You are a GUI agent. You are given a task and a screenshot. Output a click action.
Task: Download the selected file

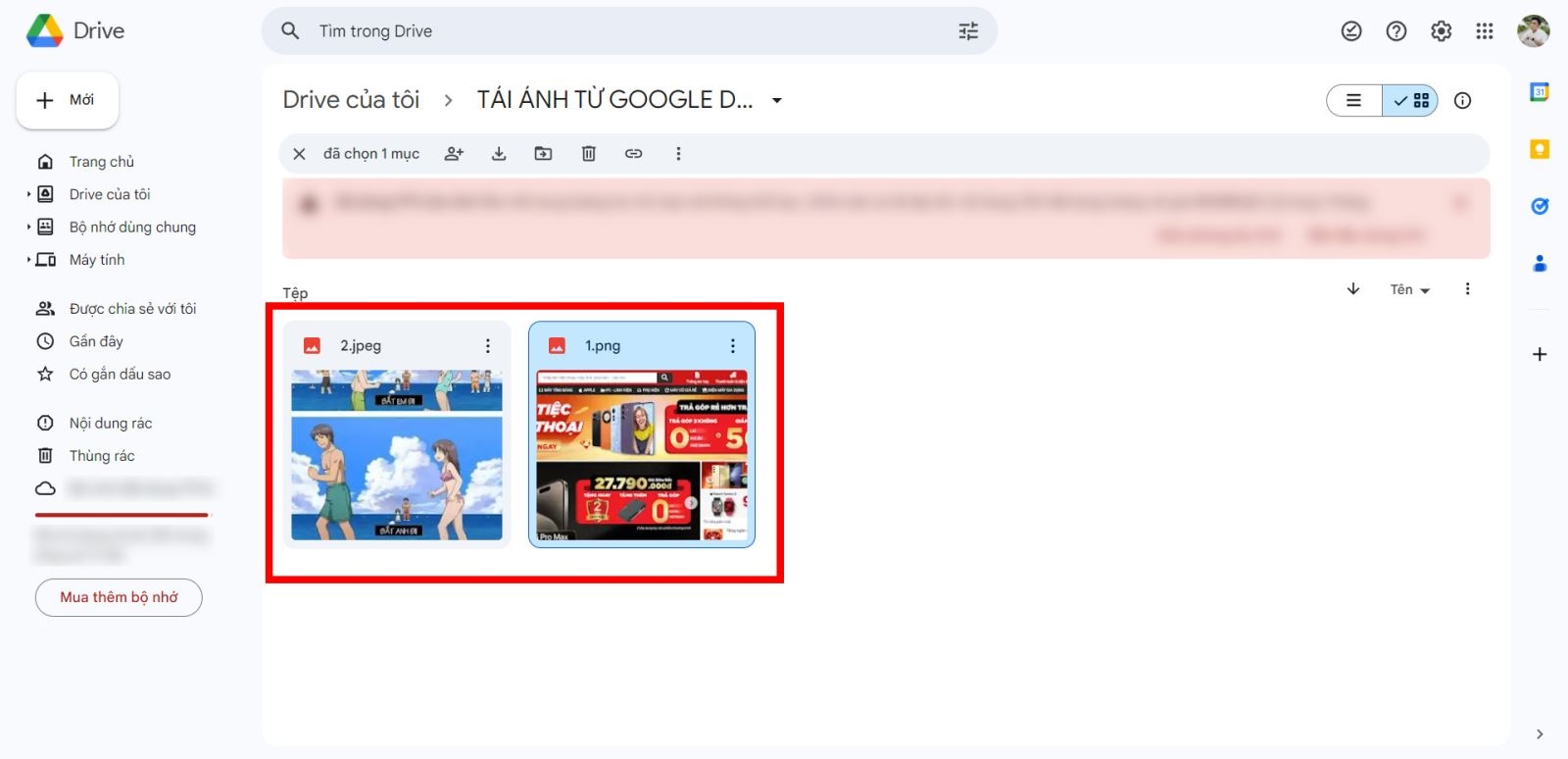[499, 154]
